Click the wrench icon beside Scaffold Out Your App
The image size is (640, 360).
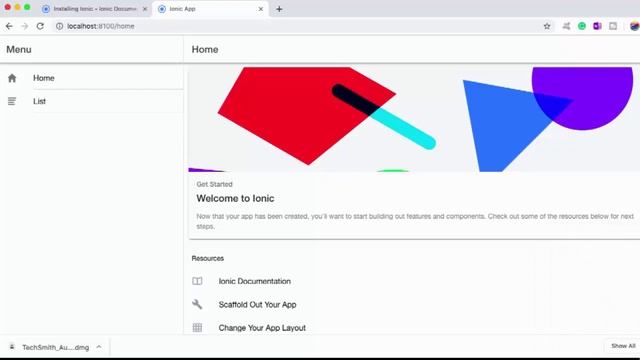pyautogui.click(x=197, y=304)
